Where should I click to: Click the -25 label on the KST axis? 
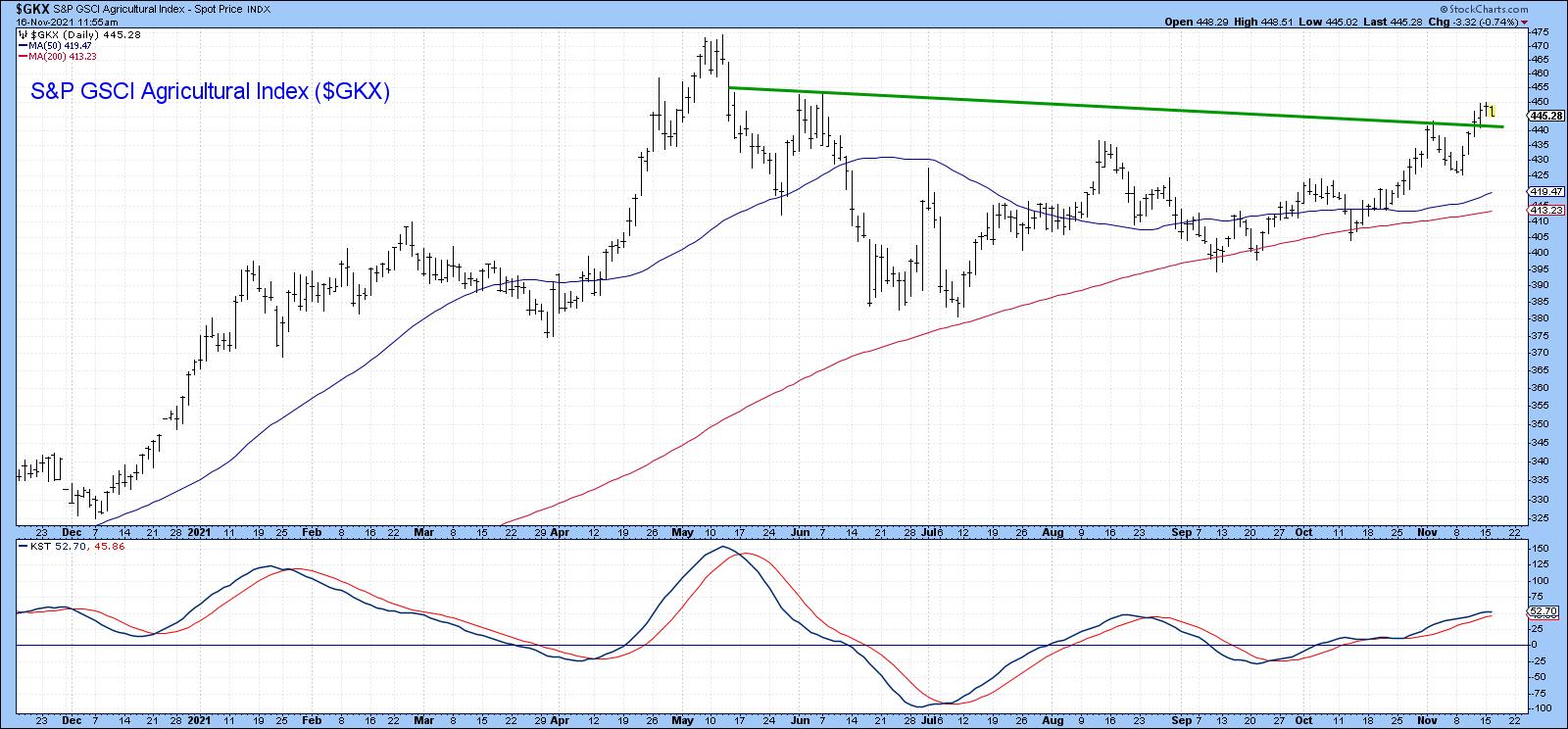point(1540,661)
